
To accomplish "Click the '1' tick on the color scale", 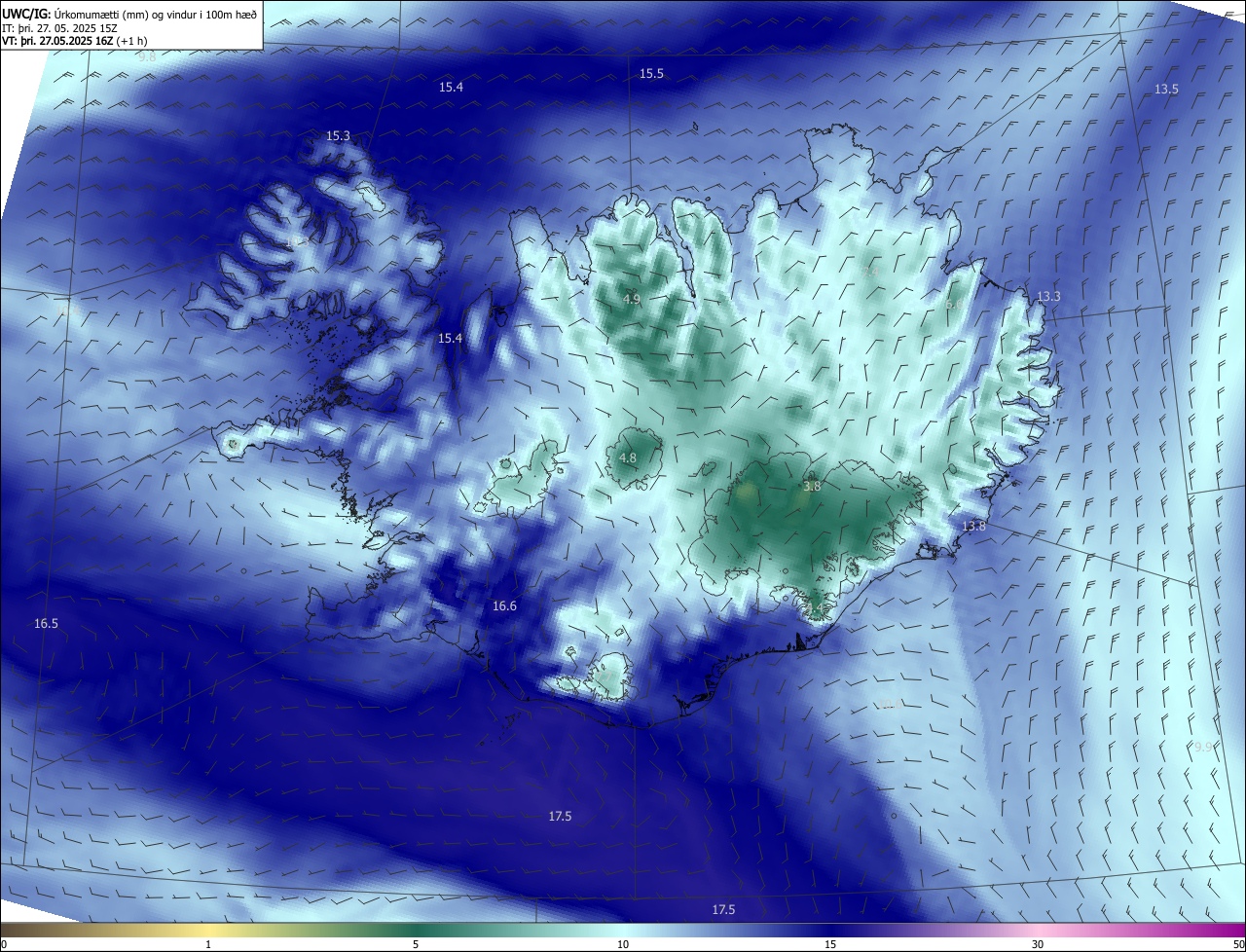I will tap(208, 944).
